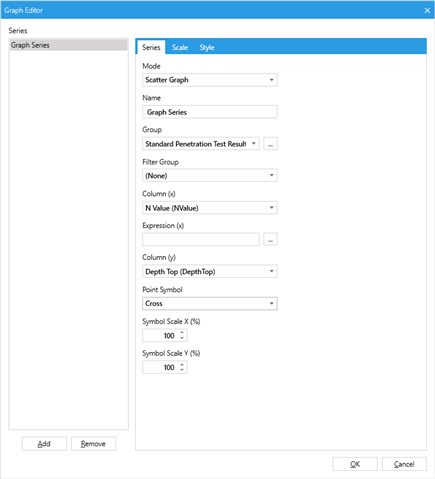Screen dimensions: 435x479
Task: Click the Remove button
Action: pos(93,444)
